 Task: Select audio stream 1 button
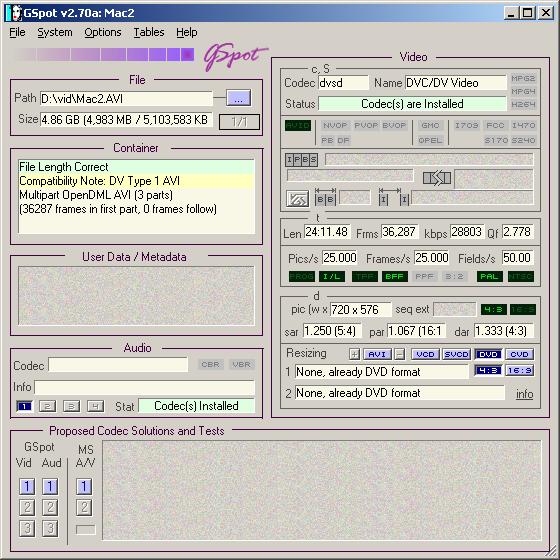(24, 406)
